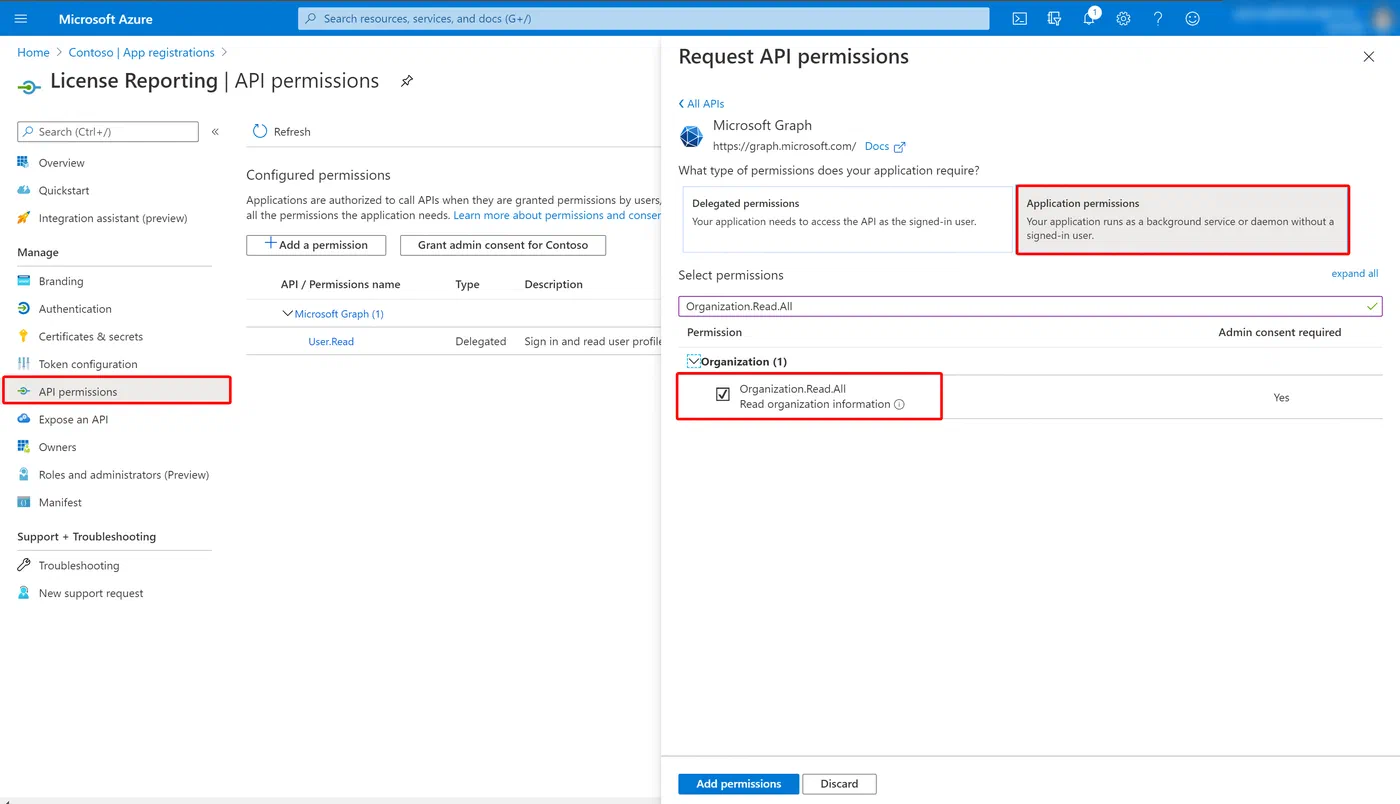
Task: Click the Manifest icon
Action: click(23, 502)
